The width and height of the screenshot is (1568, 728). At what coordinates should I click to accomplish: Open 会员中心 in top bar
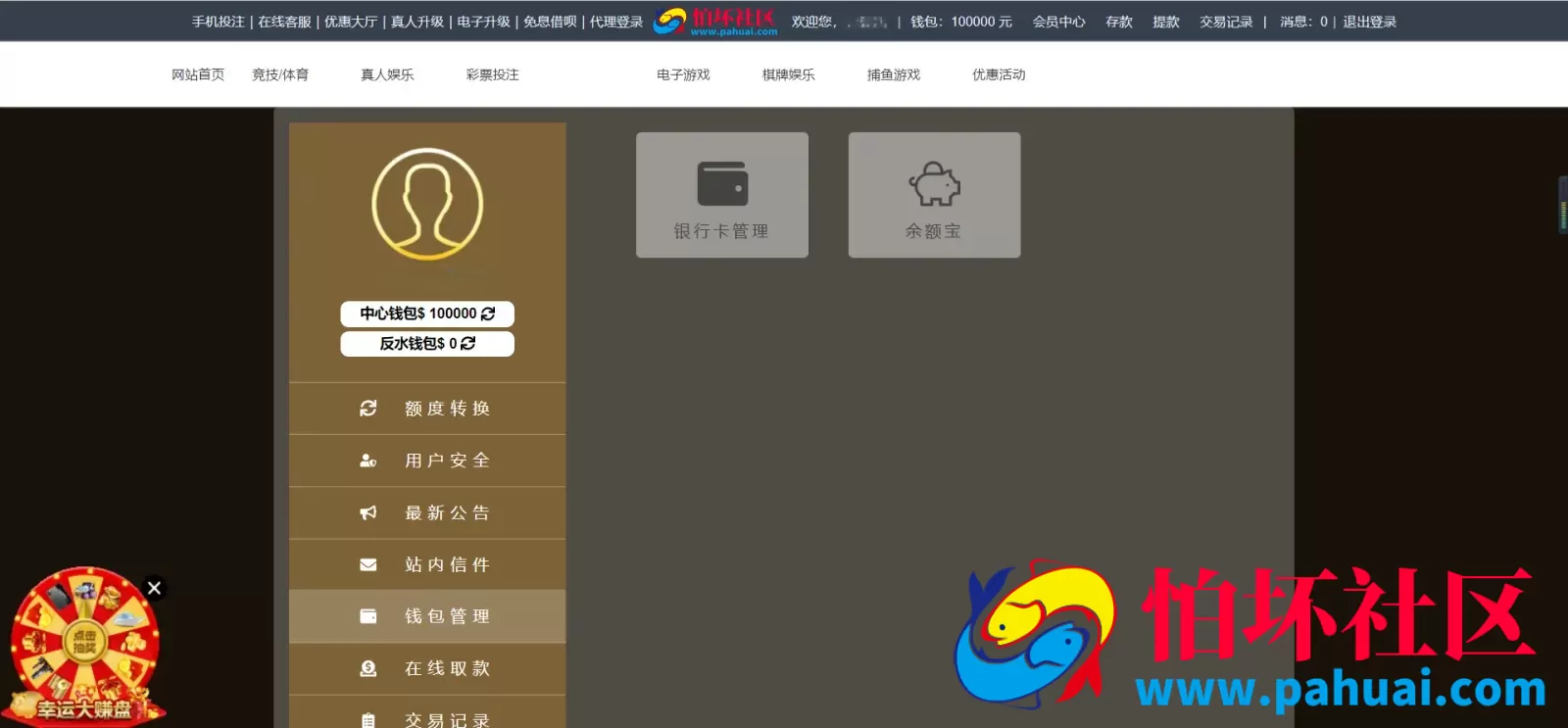point(1058,22)
